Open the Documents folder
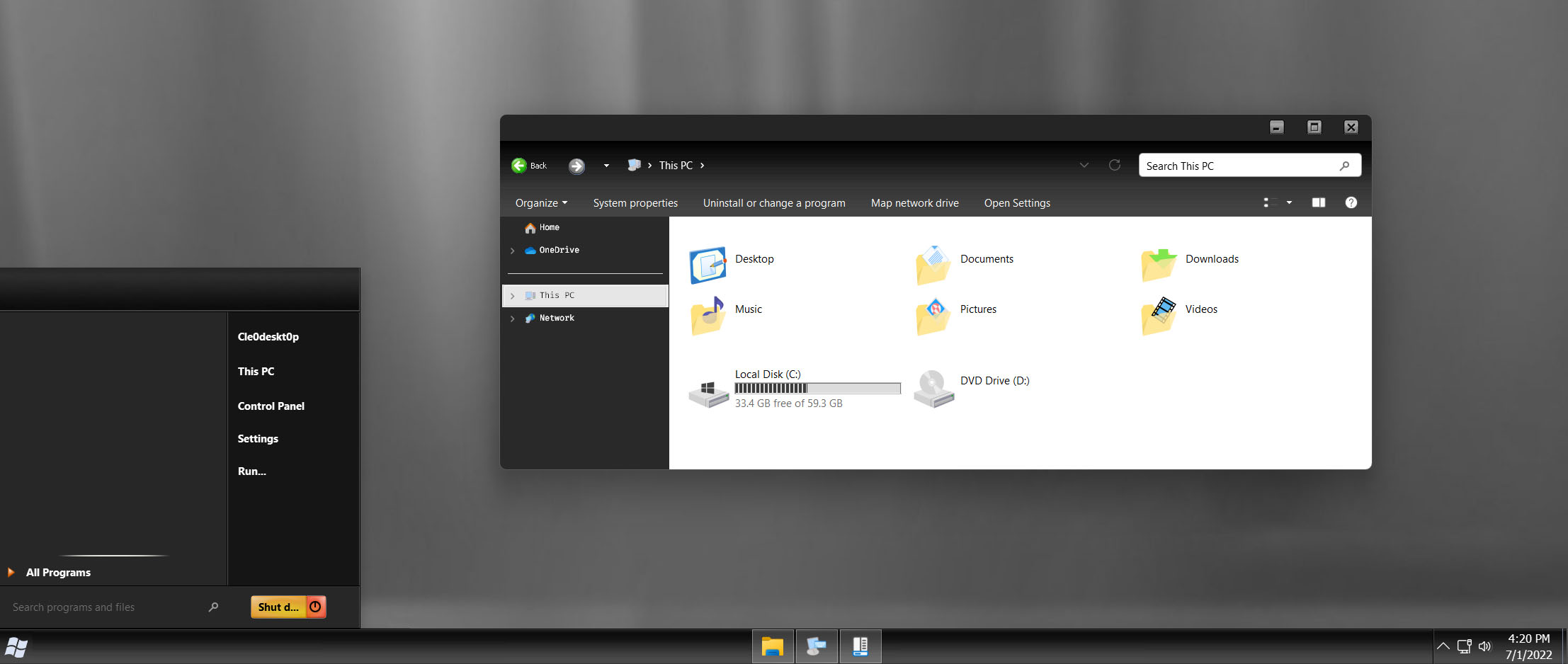This screenshot has height=664, width=1568. (x=986, y=259)
